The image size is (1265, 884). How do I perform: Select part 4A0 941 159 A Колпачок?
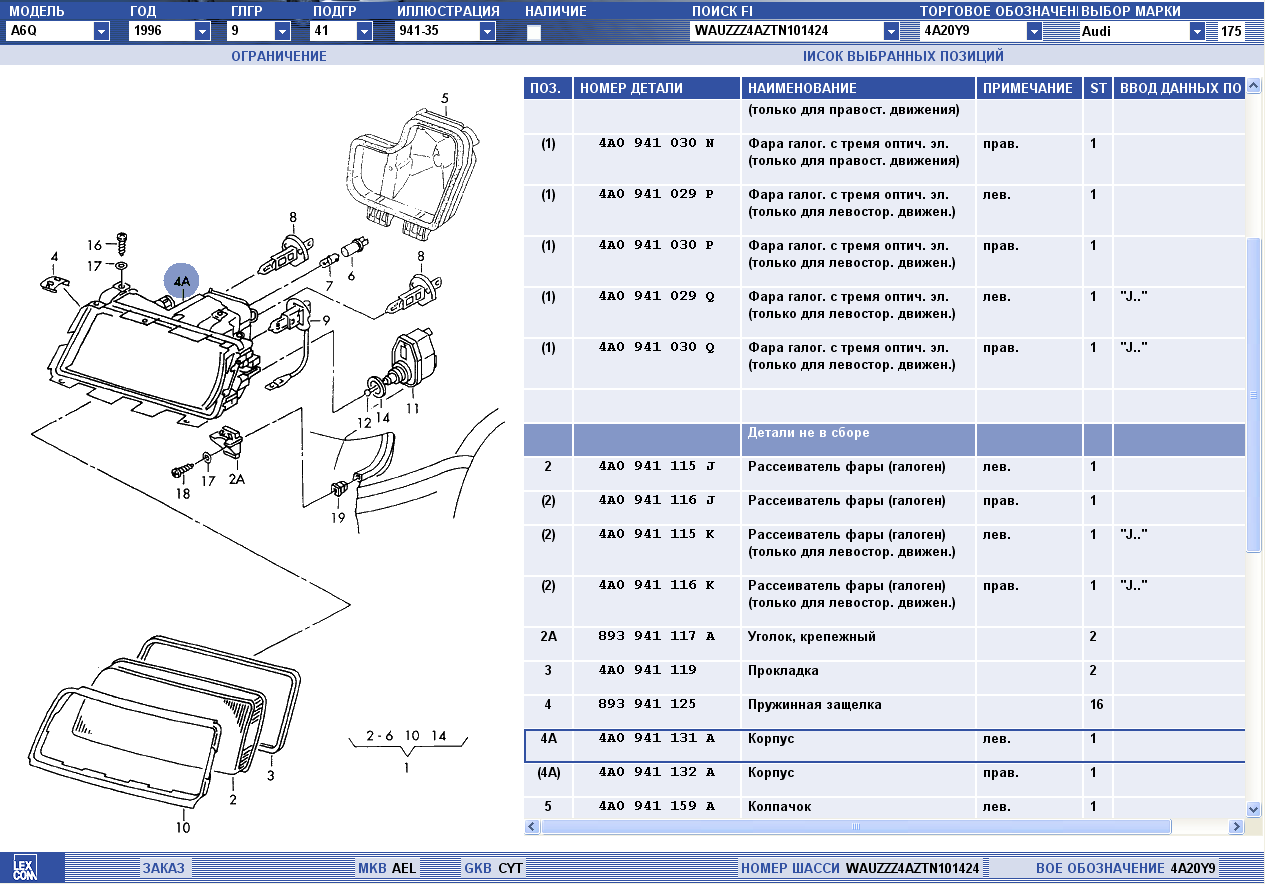(x=885, y=807)
